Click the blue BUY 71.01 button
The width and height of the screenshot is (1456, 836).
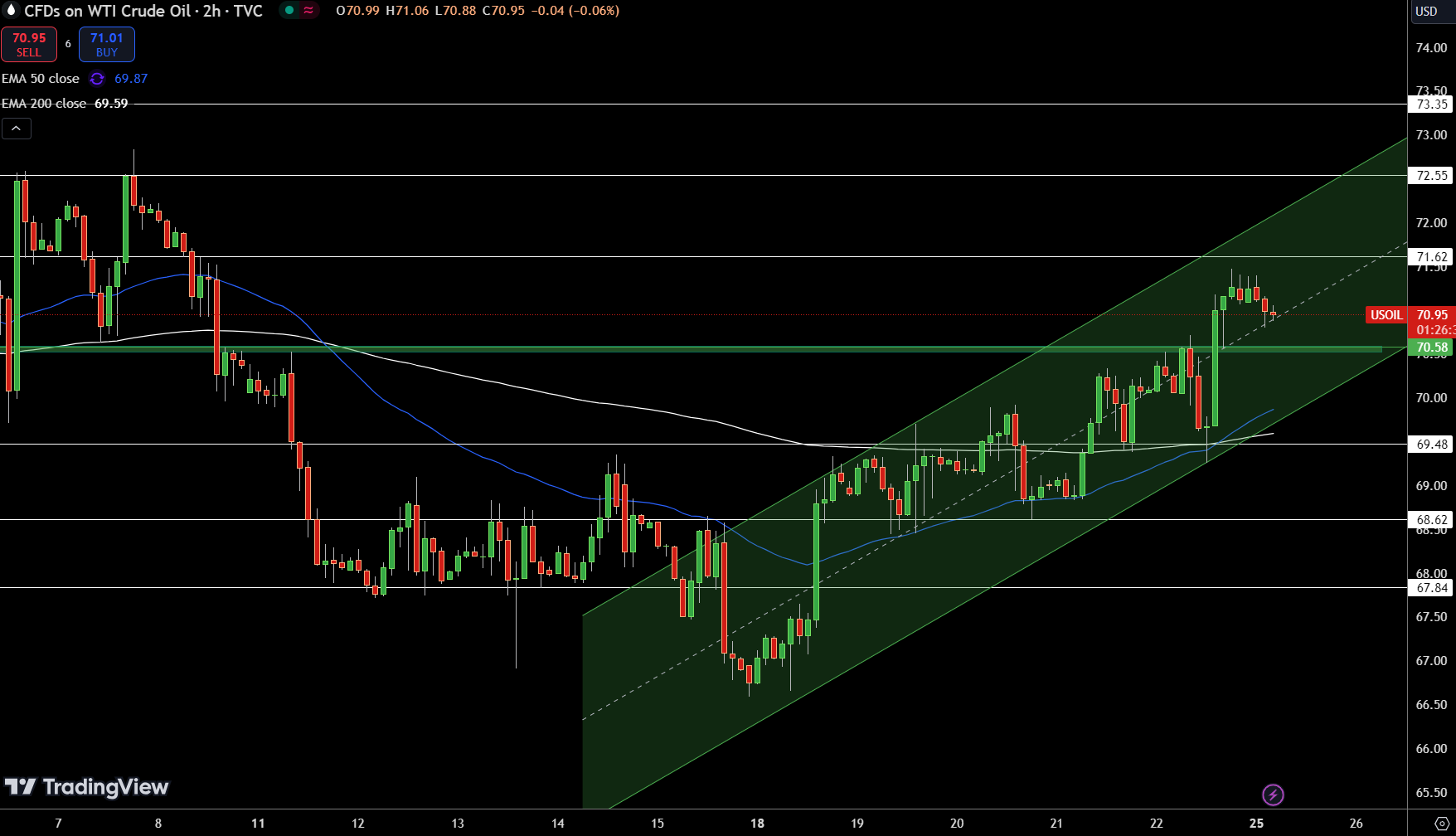[107, 45]
